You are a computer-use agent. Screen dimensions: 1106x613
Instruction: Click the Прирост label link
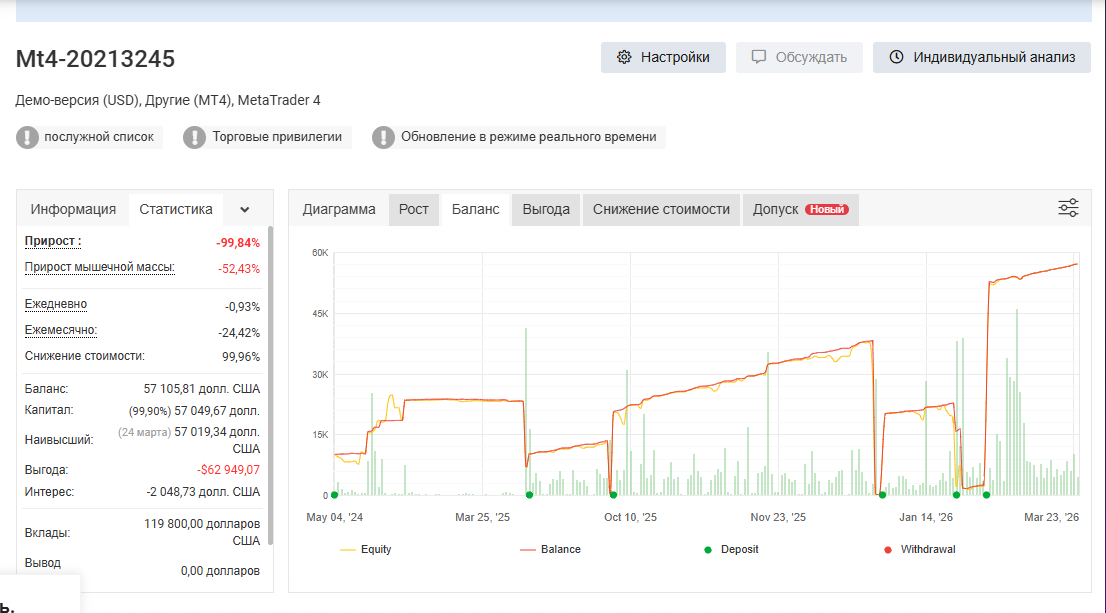pos(53,241)
